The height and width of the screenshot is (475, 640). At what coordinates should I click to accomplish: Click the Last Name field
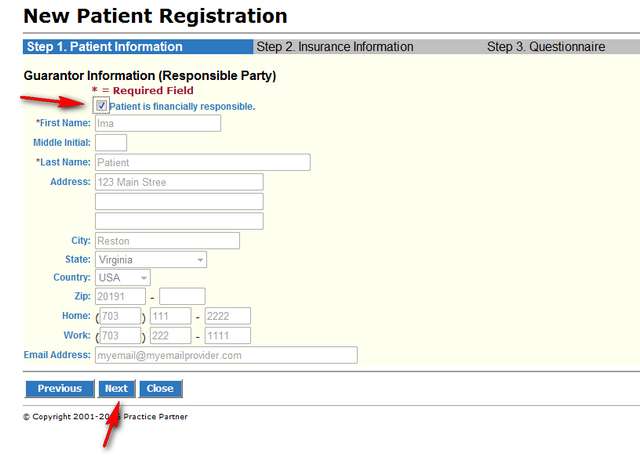click(202, 162)
